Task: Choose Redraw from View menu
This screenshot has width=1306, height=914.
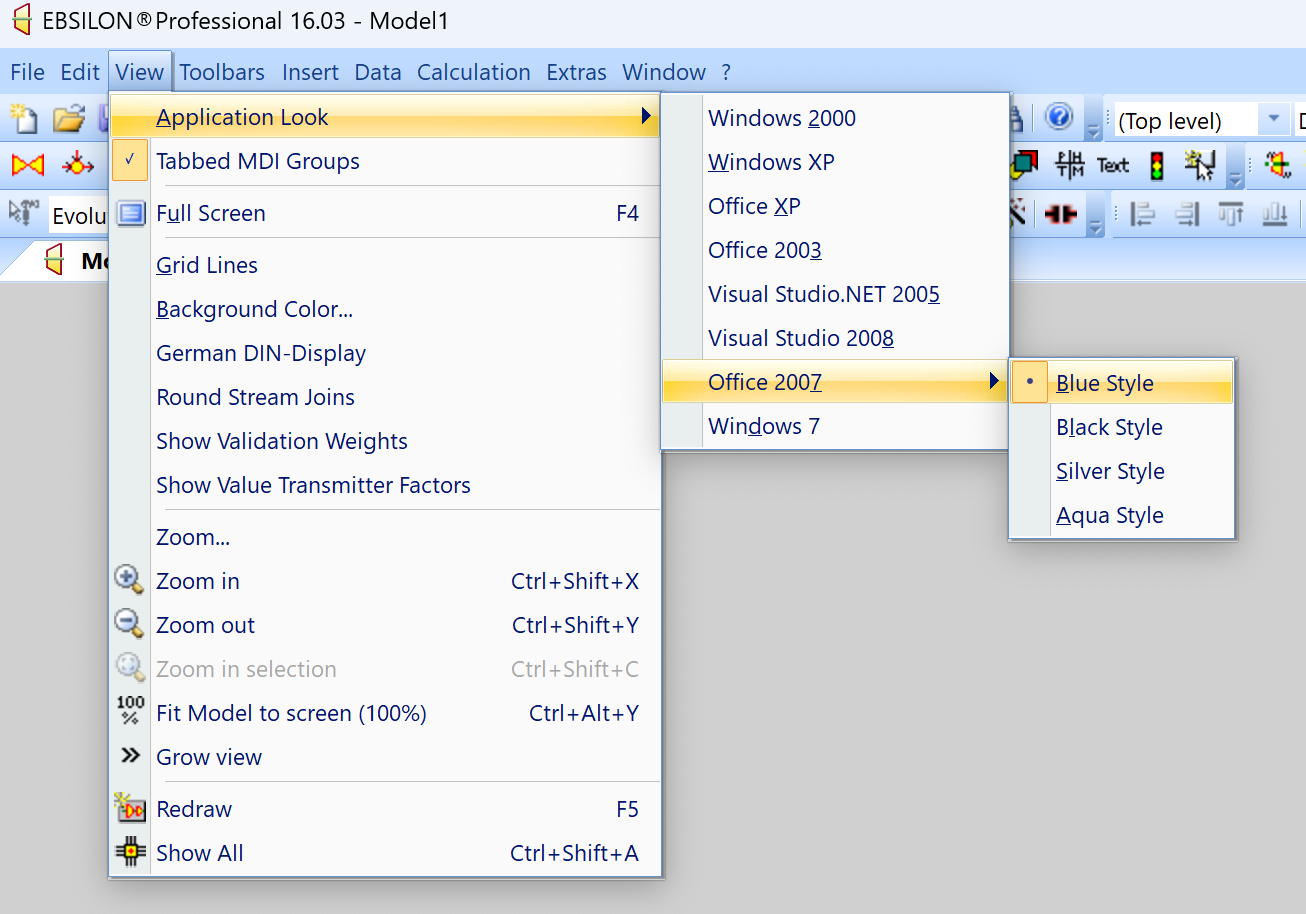Action: [x=385, y=809]
